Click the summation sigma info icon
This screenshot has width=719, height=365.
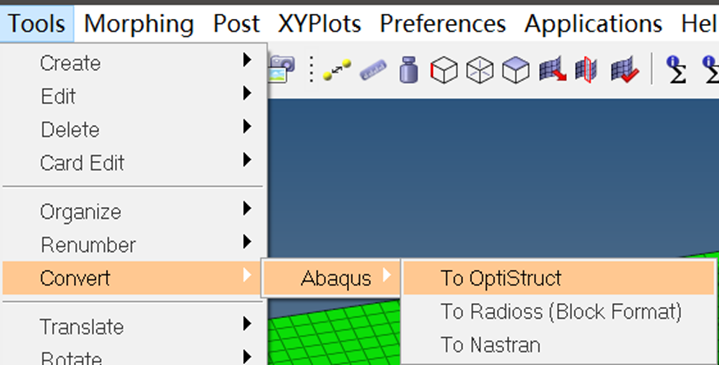677,70
